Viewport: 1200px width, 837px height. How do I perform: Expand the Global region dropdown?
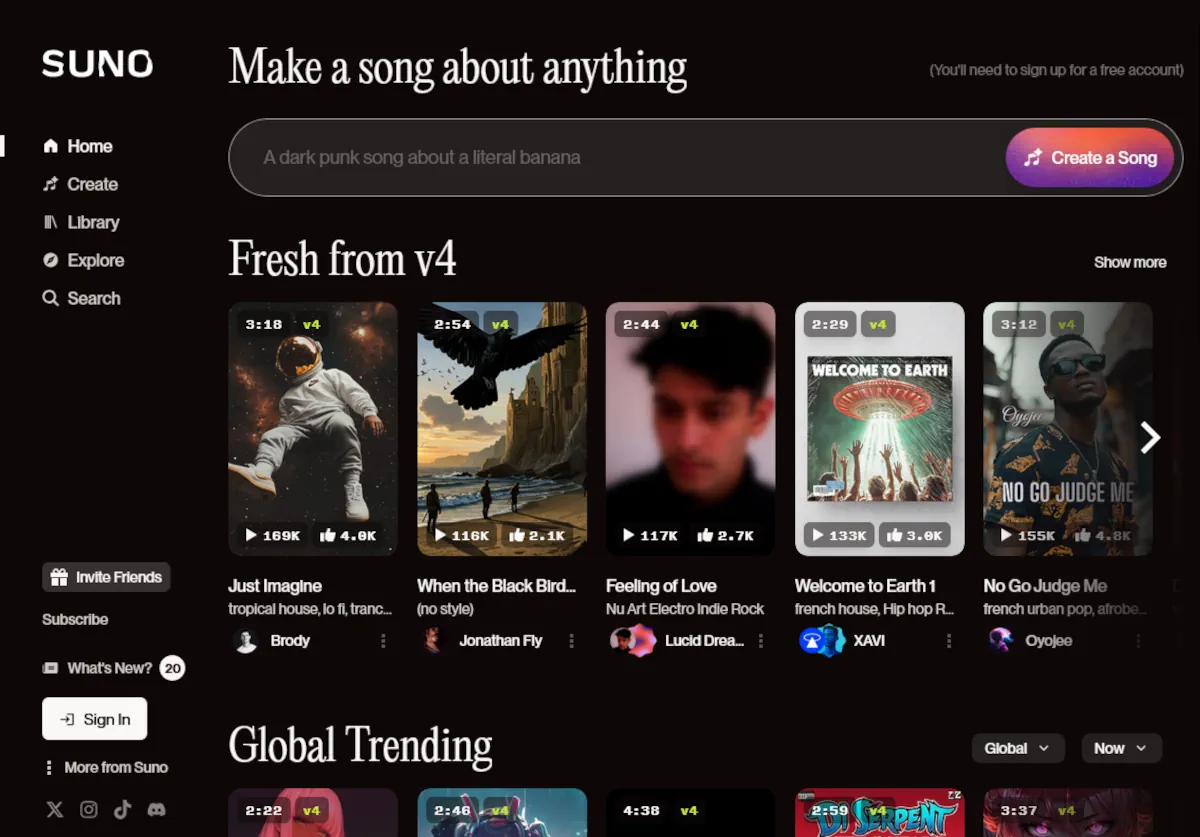(1017, 748)
